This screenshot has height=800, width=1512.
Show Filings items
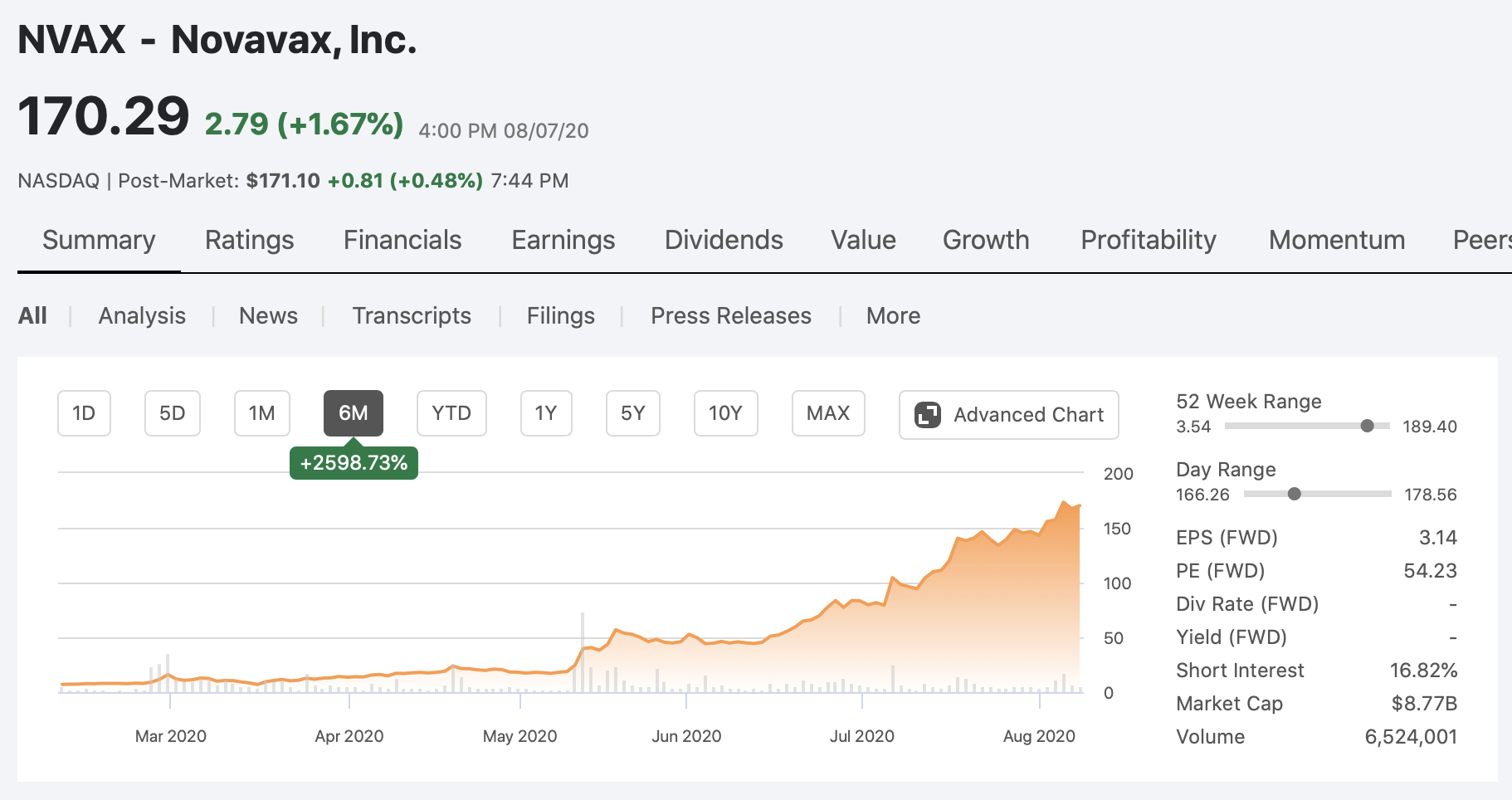pos(561,315)
